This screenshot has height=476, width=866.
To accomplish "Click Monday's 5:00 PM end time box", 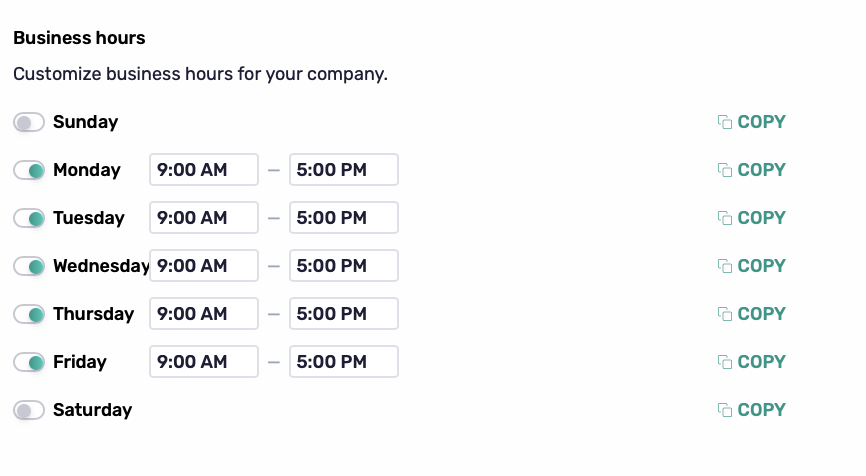I will pos(344,170).
